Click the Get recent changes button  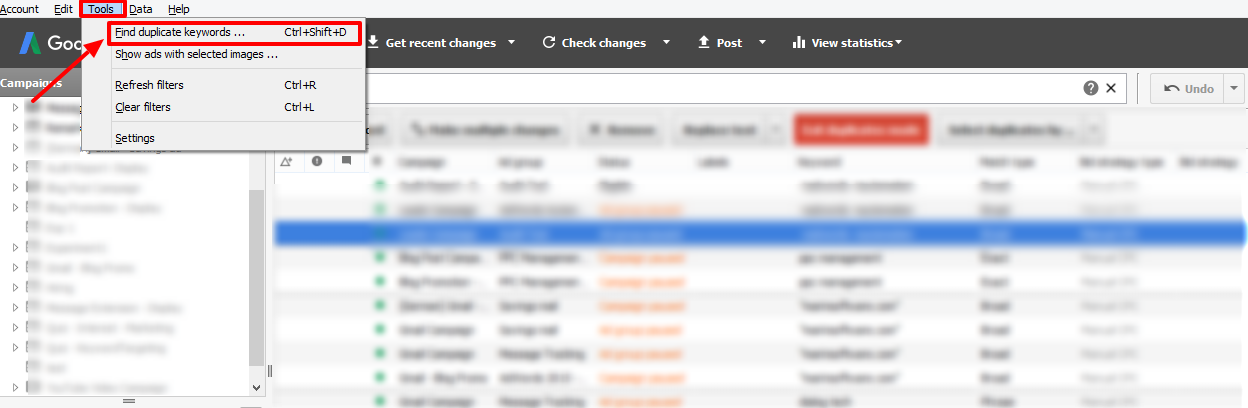pyautogui.click(x=431, y=43)
